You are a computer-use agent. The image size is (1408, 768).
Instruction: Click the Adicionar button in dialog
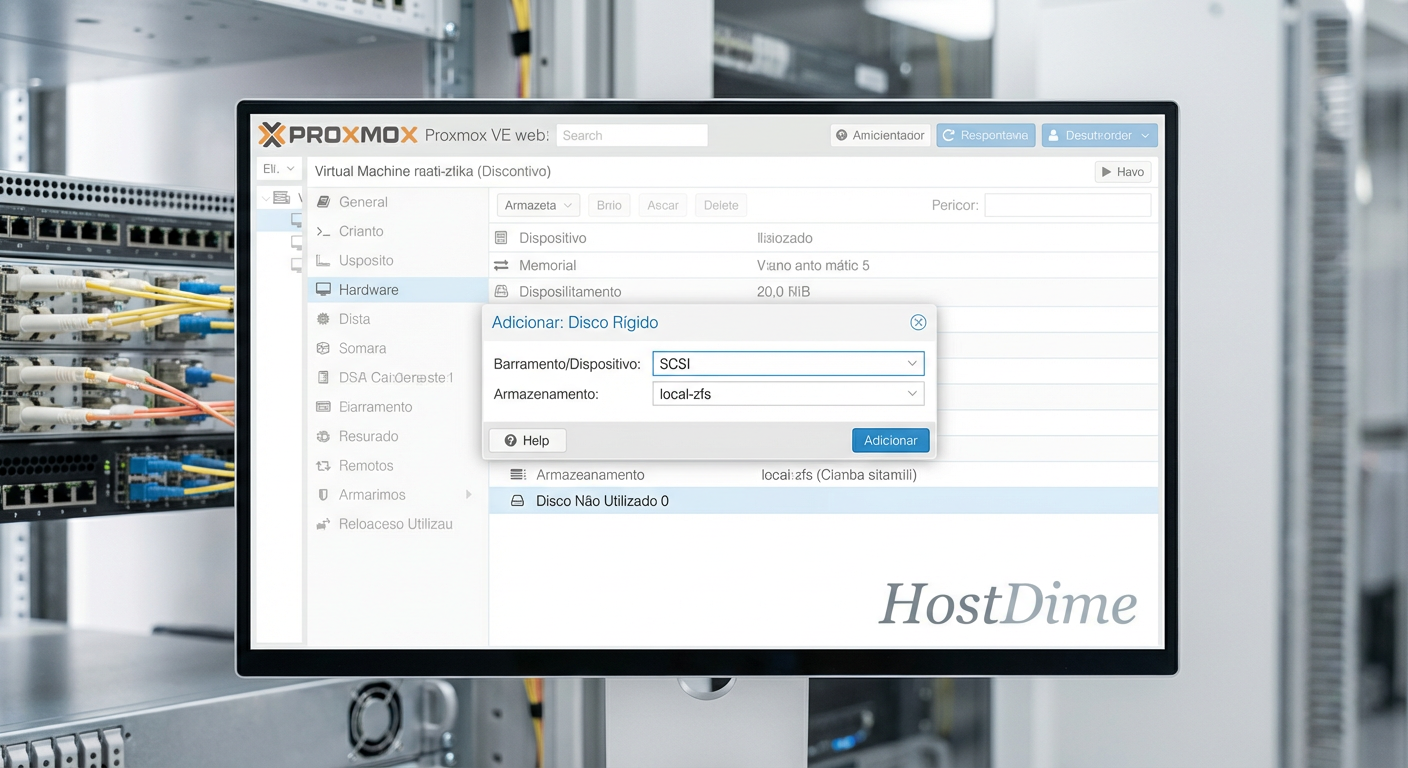(x=890, y=440)
